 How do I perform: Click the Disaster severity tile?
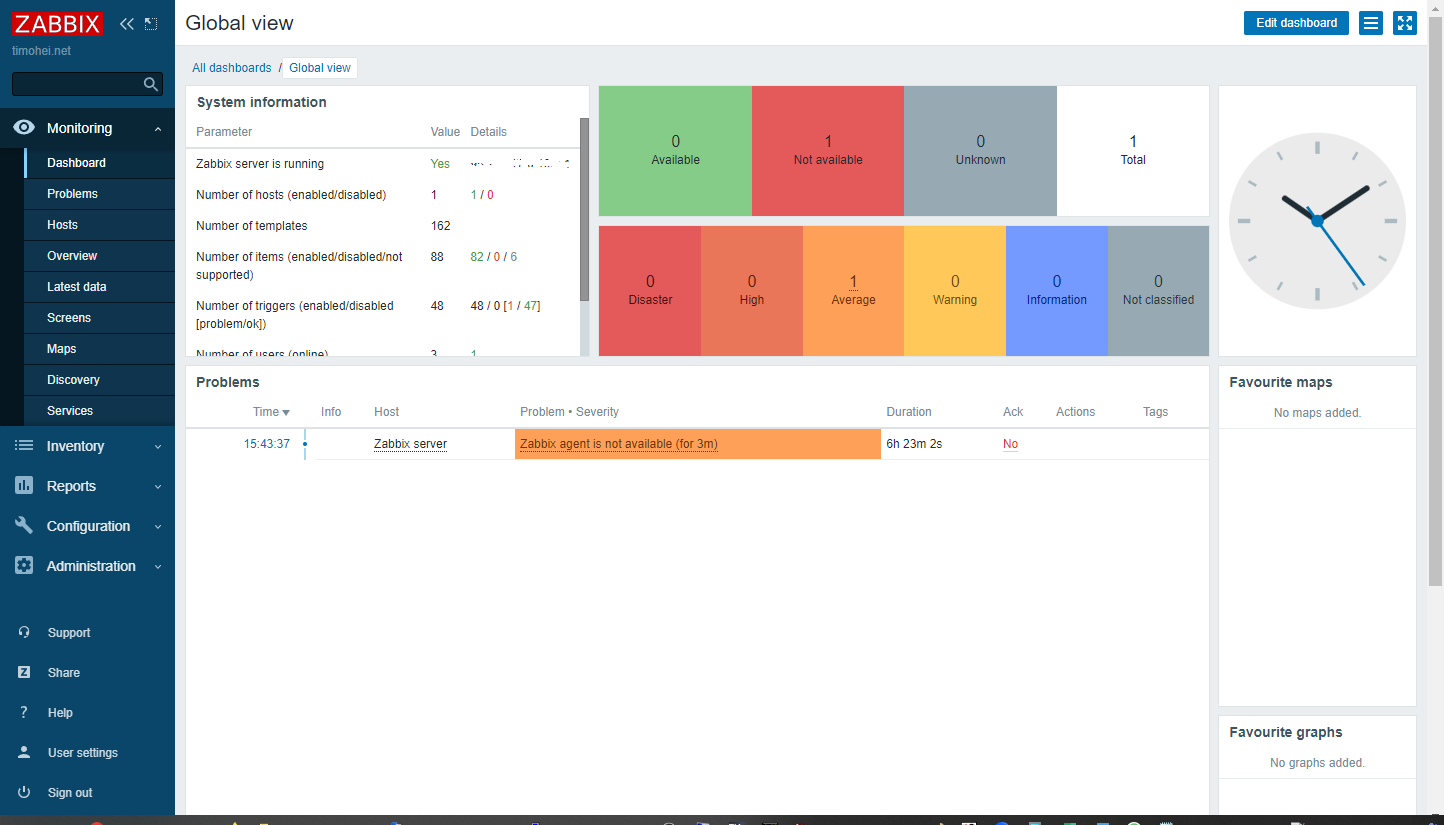click(650, 291)
